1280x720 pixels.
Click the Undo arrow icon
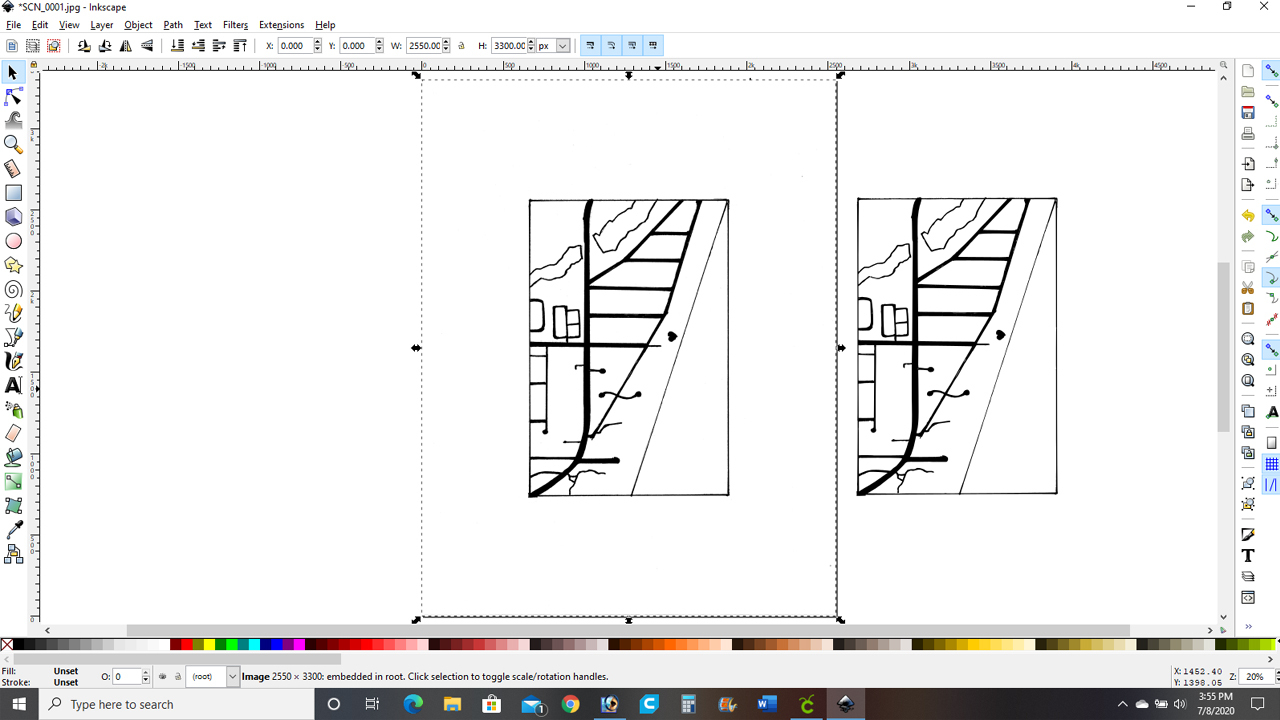(1248, 215)
